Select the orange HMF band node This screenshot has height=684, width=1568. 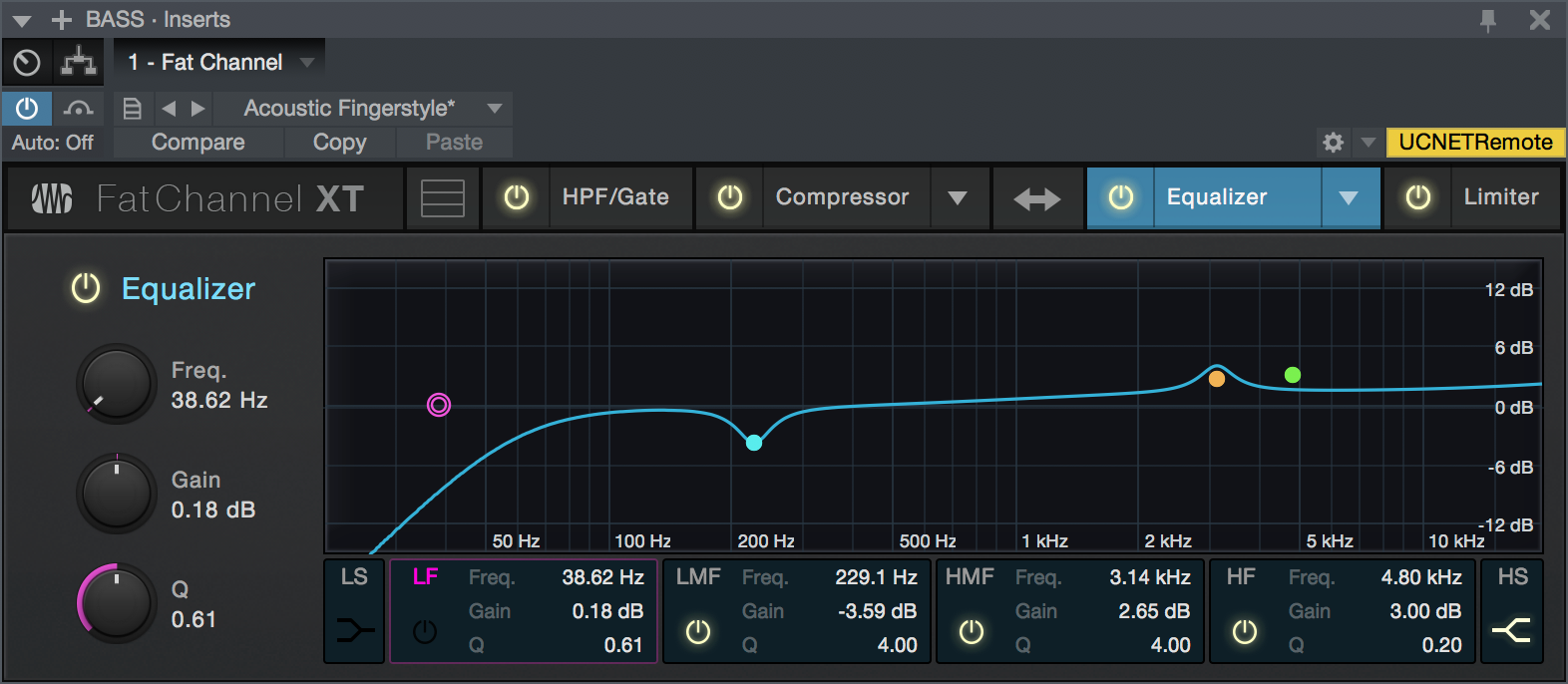coord(1217,379)
